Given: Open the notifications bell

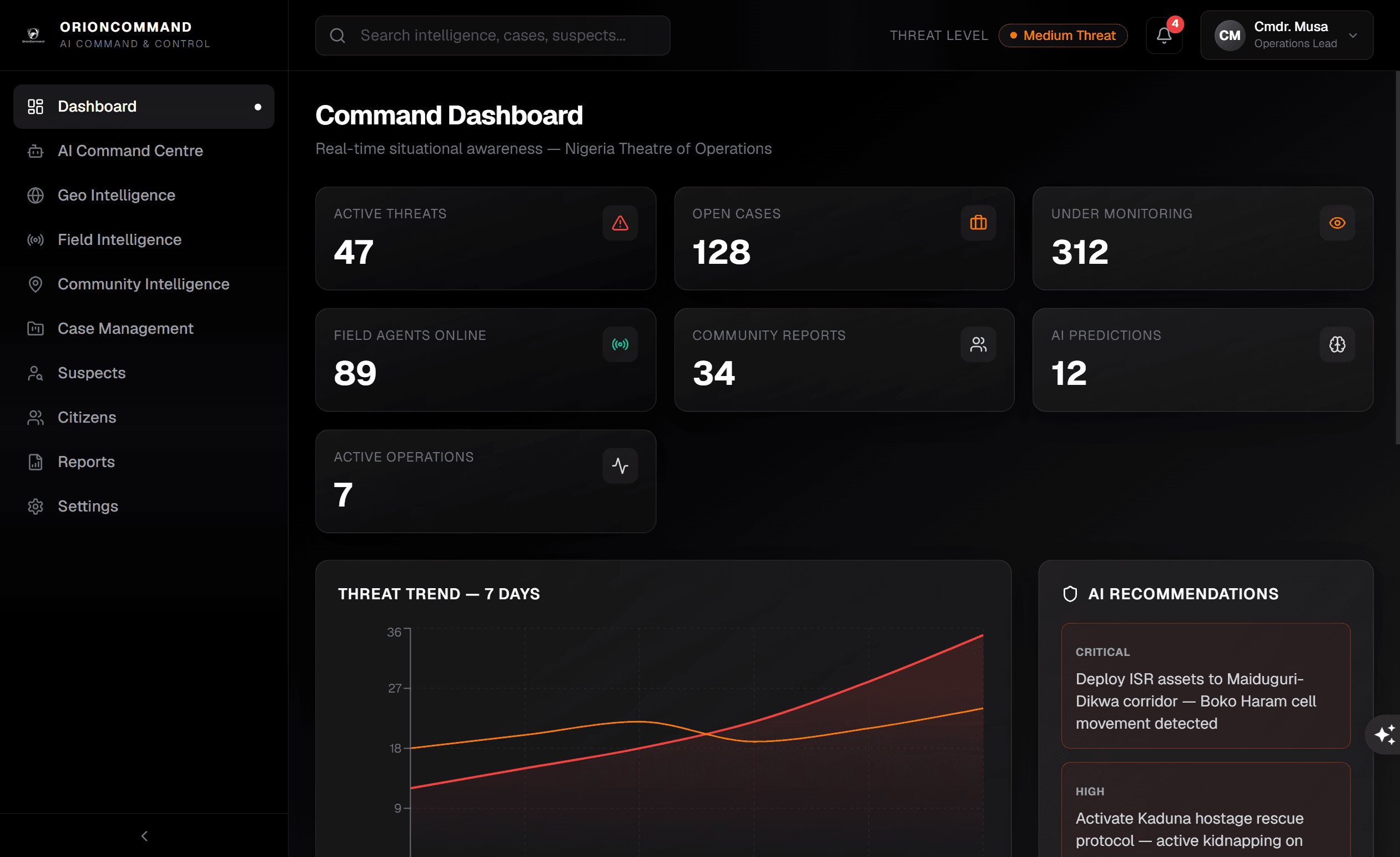Looking at the screenshot, I should pos(1164,35).
